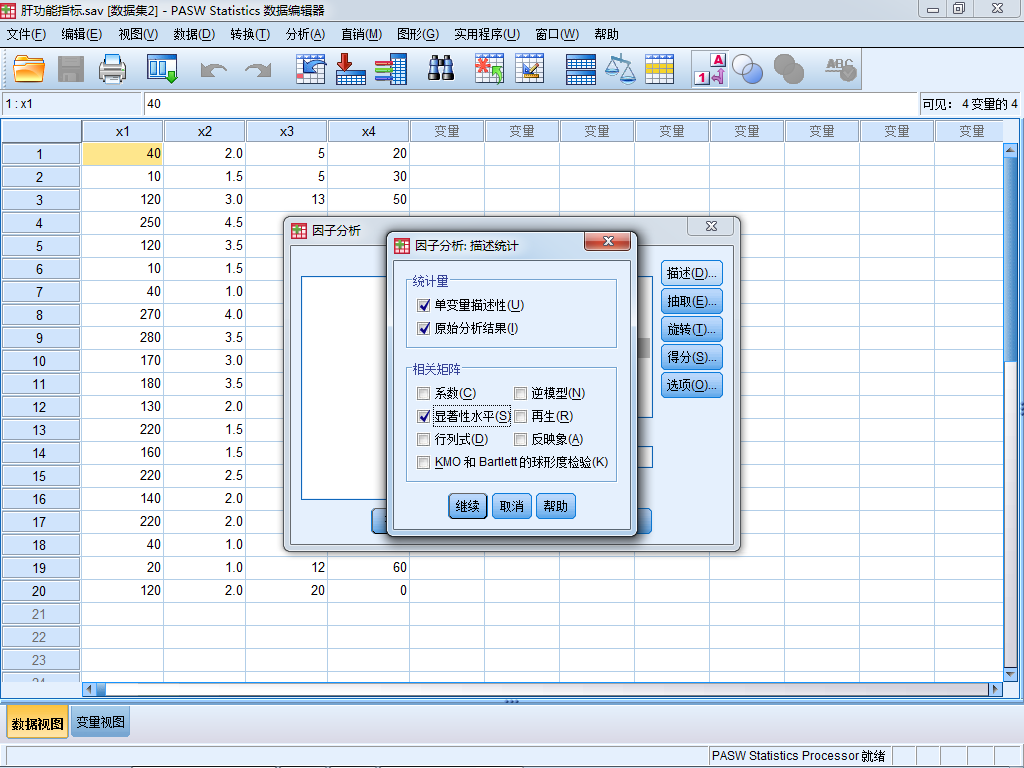Click the Undo arrow icon
This screenshot has height=768, width=1024.
pyautogui.click(x=214, y=70)
